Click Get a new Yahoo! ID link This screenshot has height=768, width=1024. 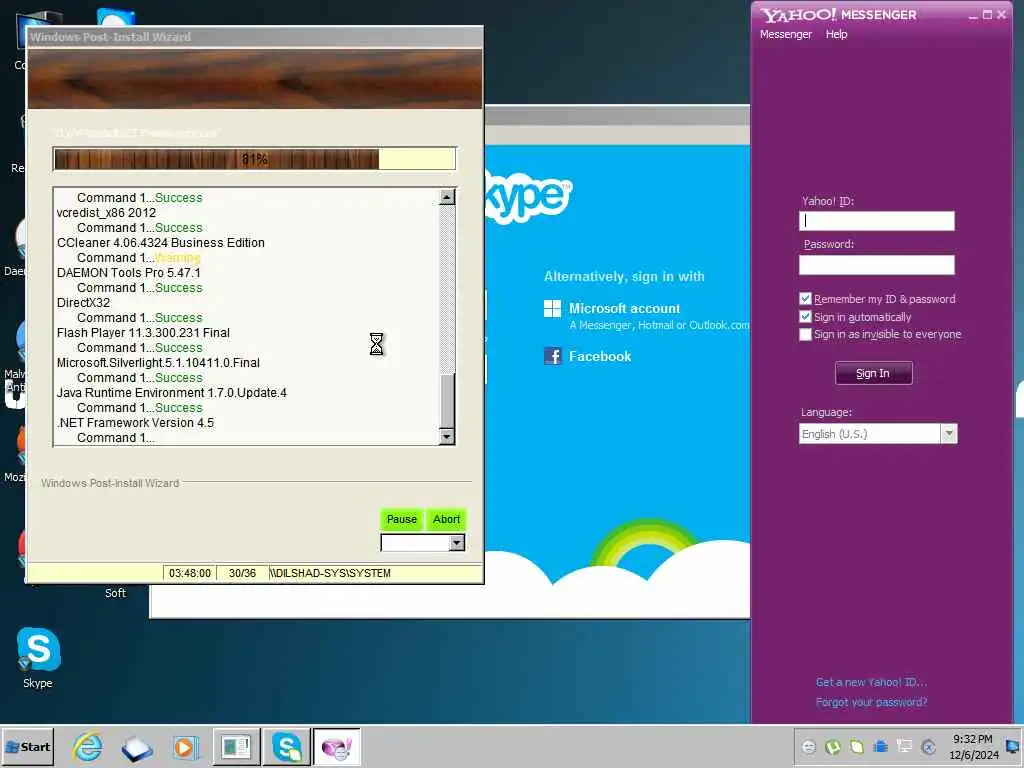point(871,682)
